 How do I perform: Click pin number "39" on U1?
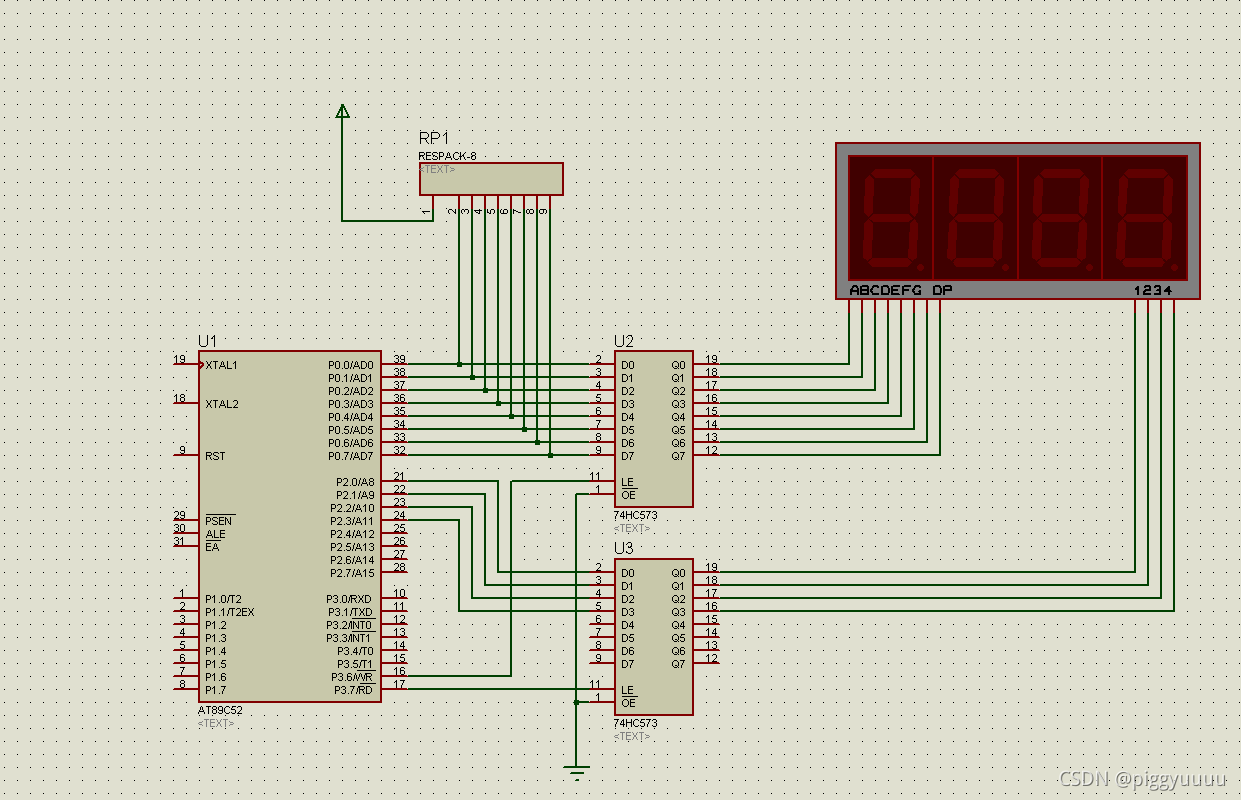click(x=399, y=359)
